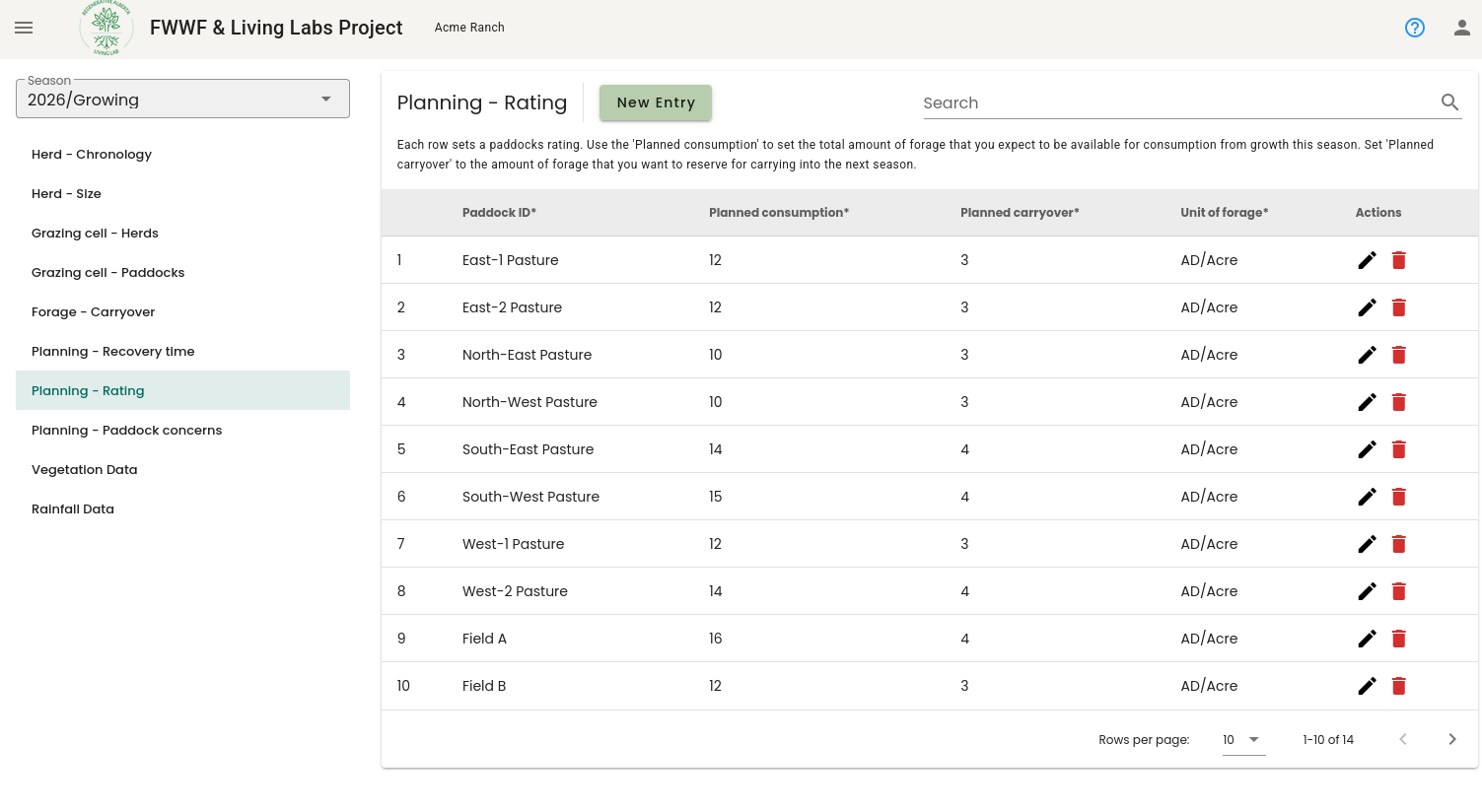Open the user account icon
Screen dimensions: 1482x812
click(x=1462, y=28)
